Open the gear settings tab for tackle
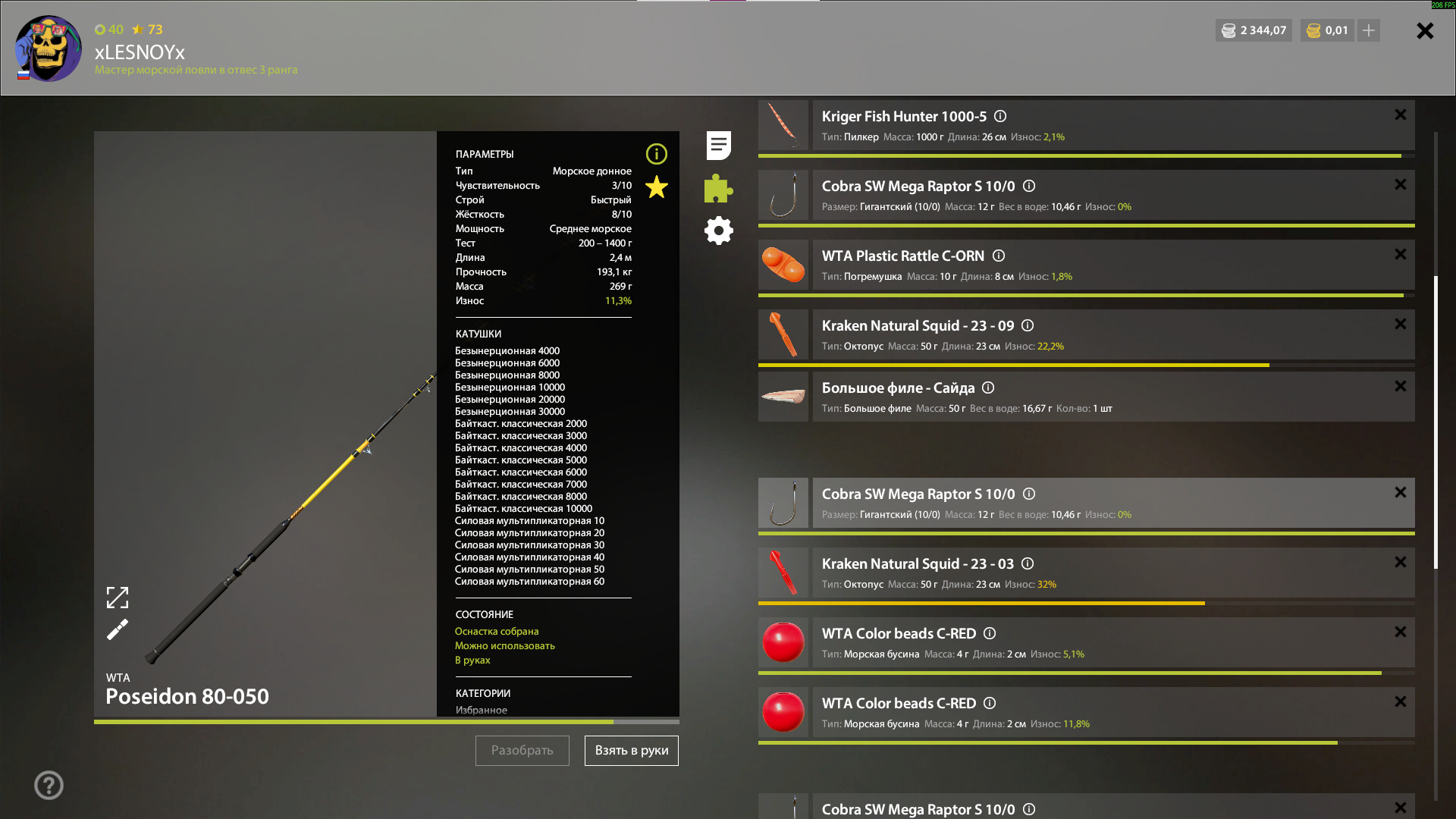 (718, 231)
